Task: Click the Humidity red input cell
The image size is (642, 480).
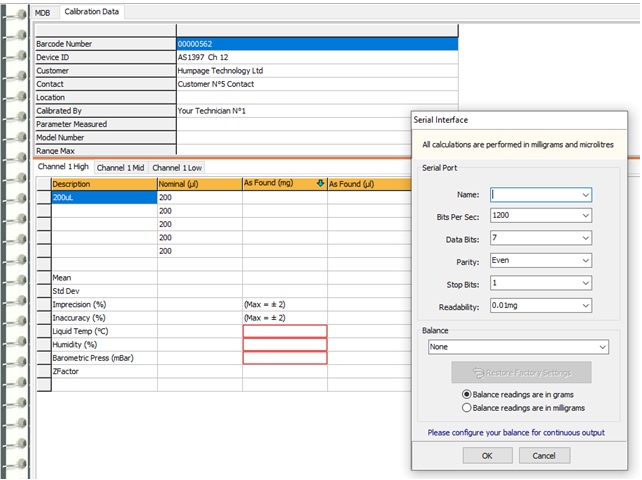Action: tap(285, 345)
